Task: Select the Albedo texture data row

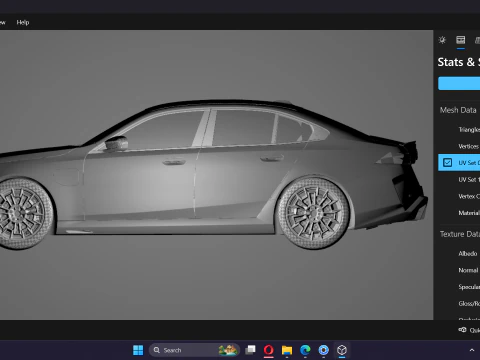Action: coord(459,254)
